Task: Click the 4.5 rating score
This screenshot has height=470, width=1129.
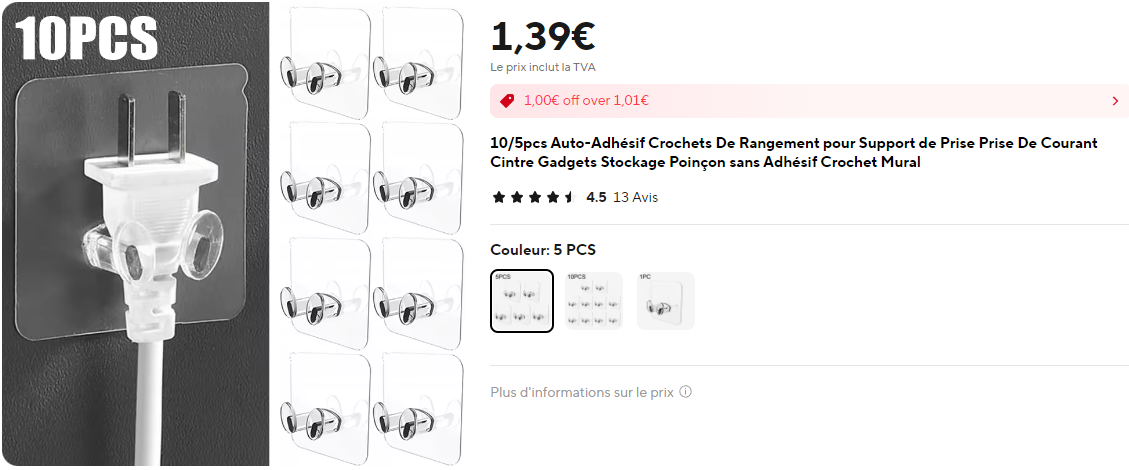Action: click(x=596, y=197)
